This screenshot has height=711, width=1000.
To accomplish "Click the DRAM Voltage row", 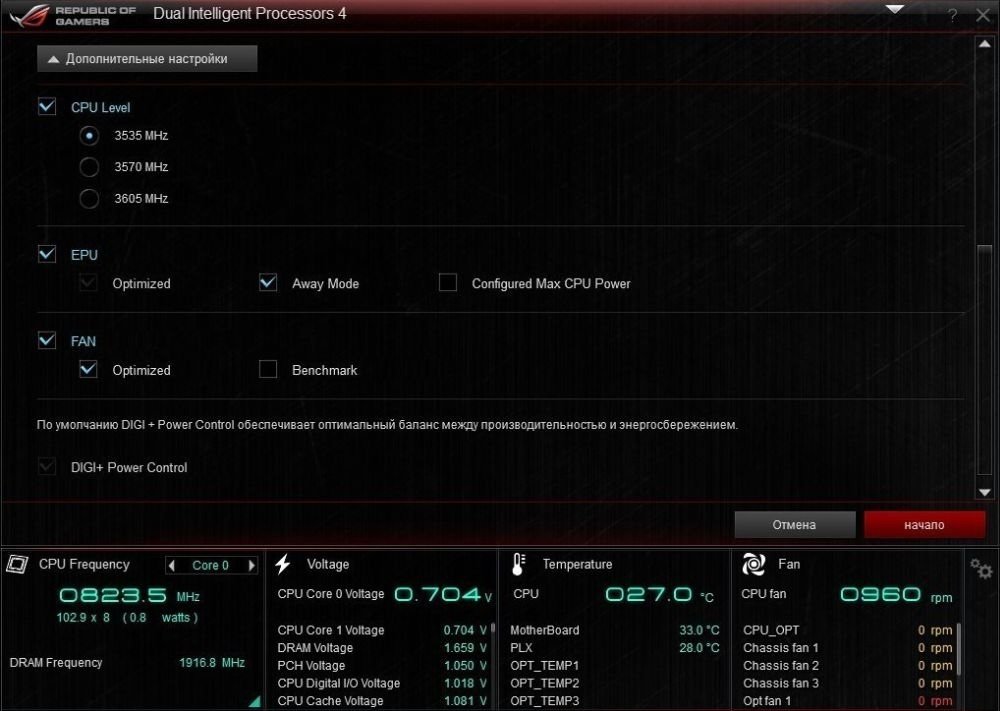I will pos(382,648).
